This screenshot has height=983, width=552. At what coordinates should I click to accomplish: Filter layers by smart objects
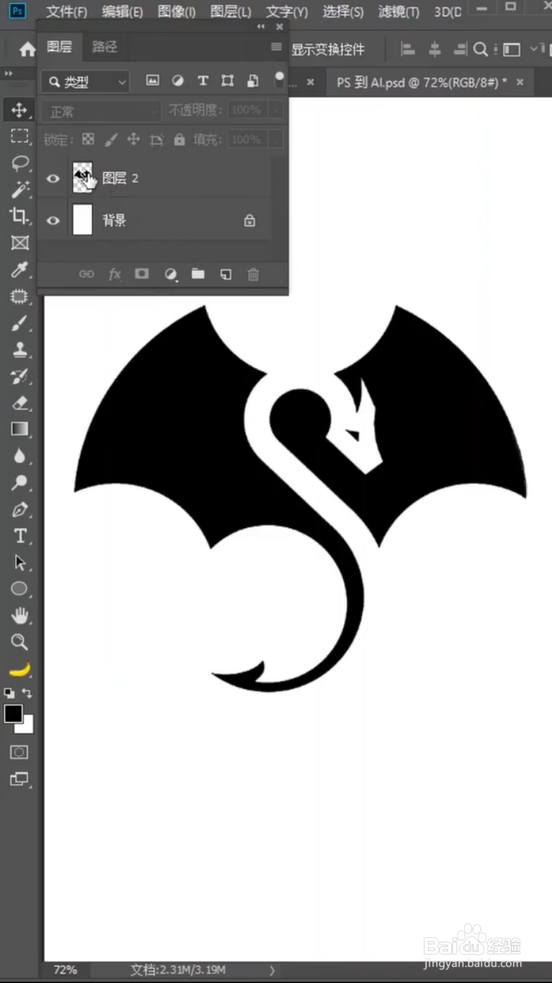click(253, 80)
